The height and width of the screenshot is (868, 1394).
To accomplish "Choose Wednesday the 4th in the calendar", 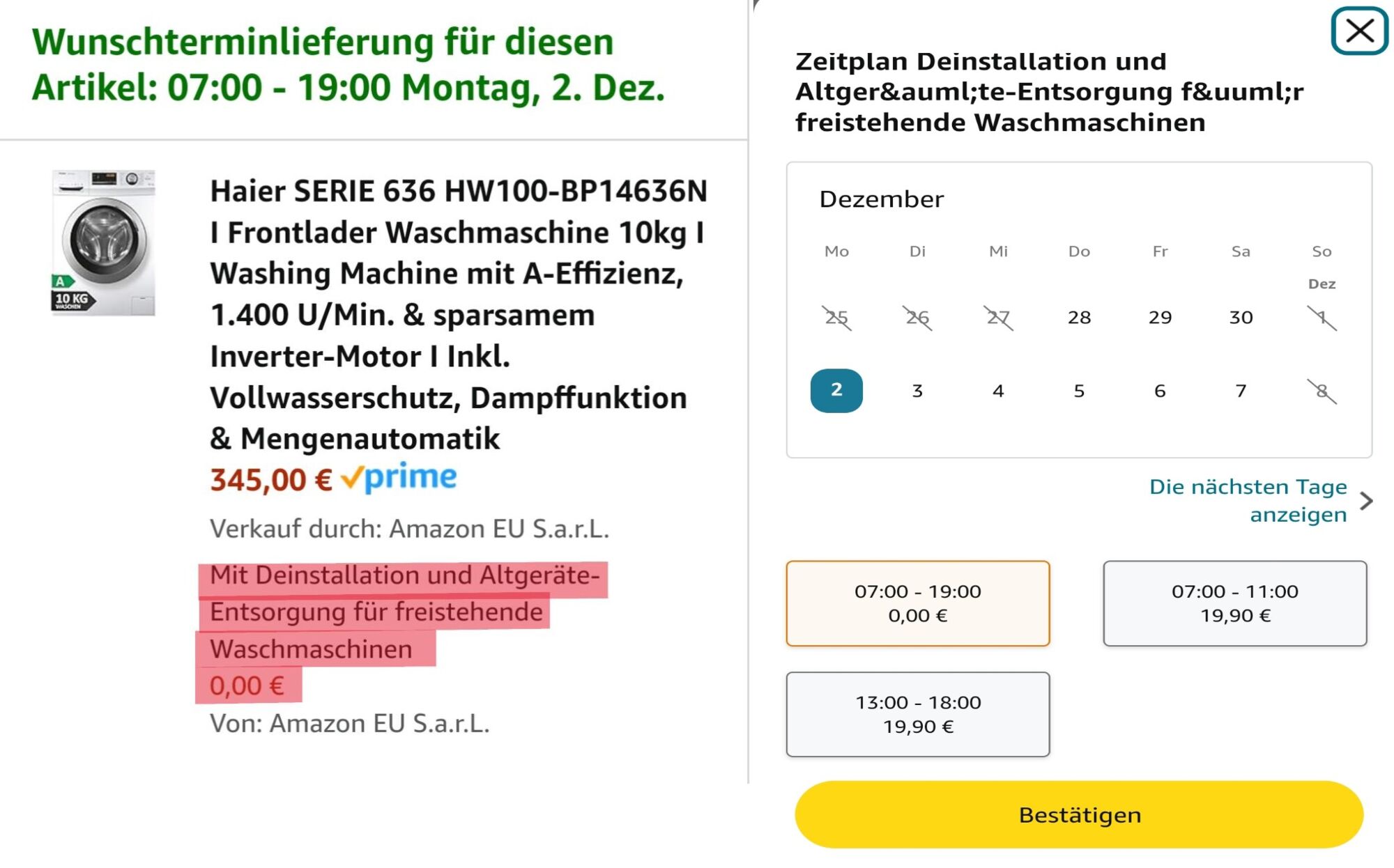I will [x=998, y=391].
